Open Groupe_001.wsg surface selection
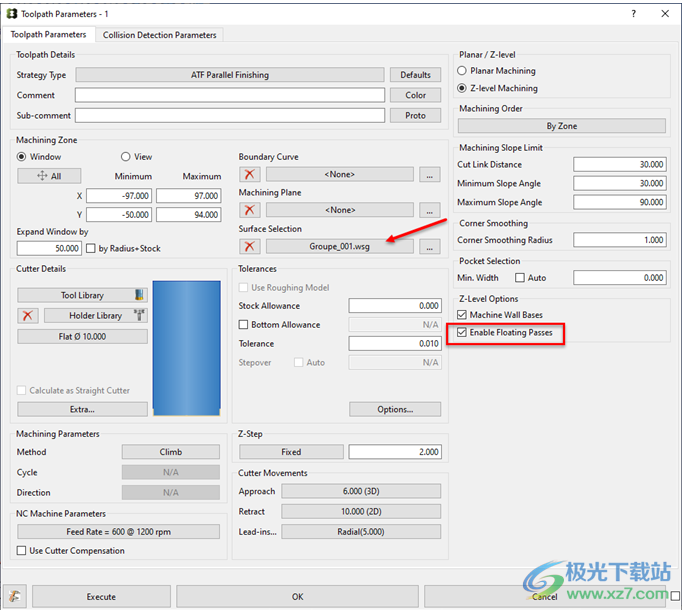The height and width of the screenshot is (610, 682). [340, 247]
